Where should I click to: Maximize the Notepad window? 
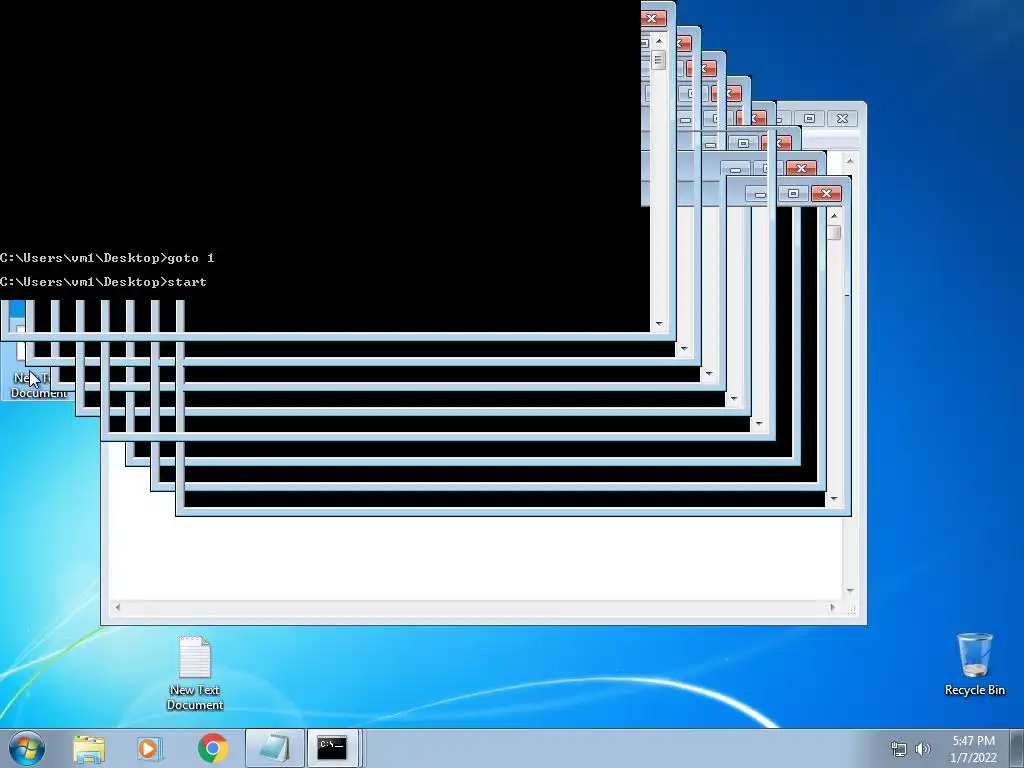[x=810, y=118]
